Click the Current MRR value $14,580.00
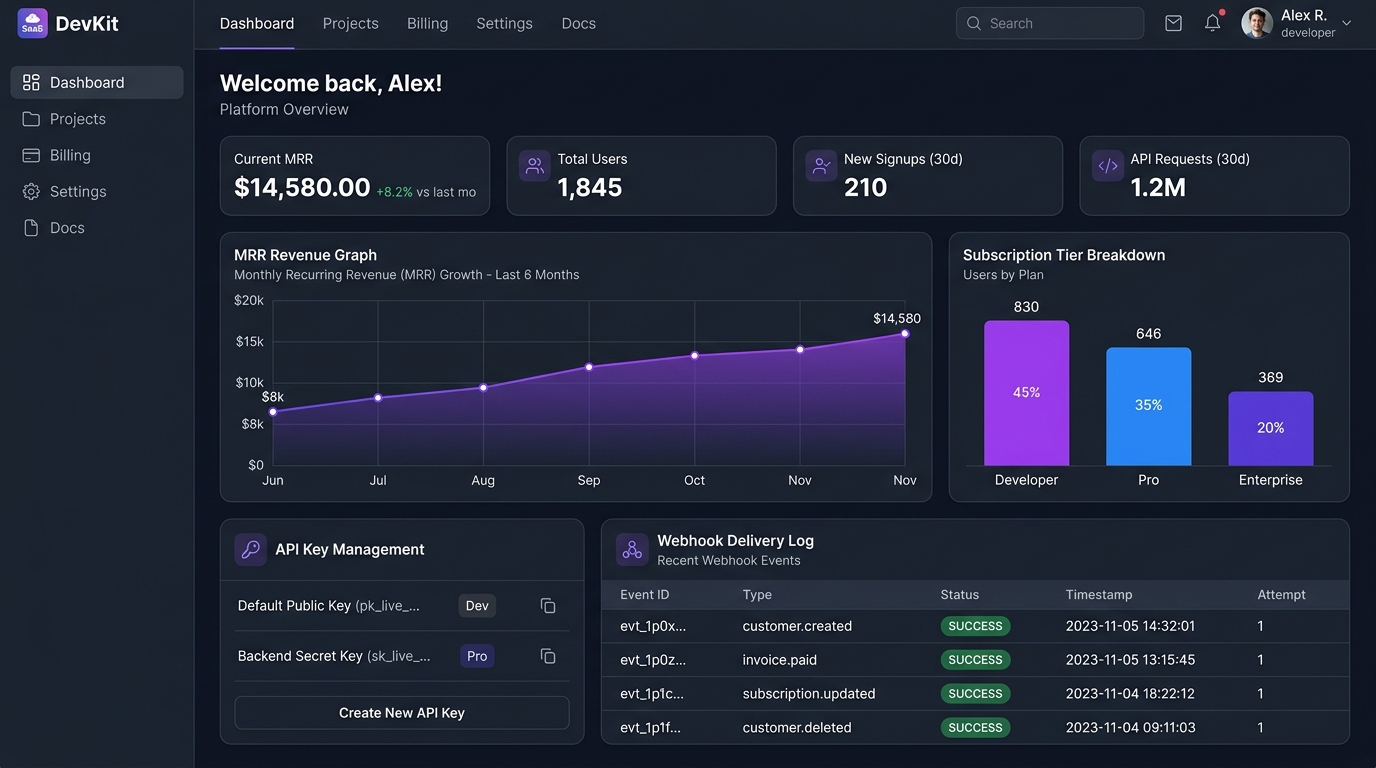1376x768 pixels. point(302,187)
